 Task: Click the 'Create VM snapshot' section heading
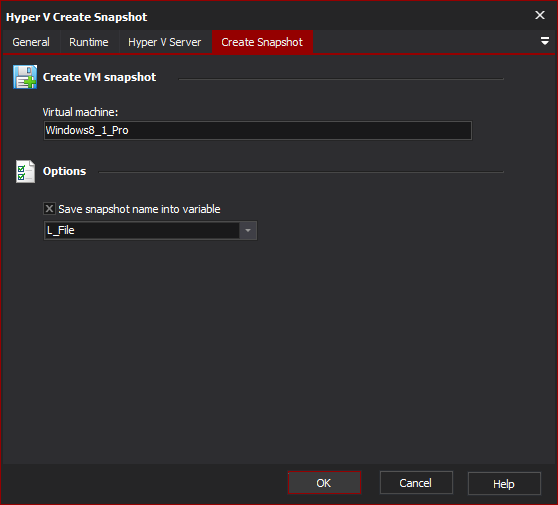coord(99,77)
